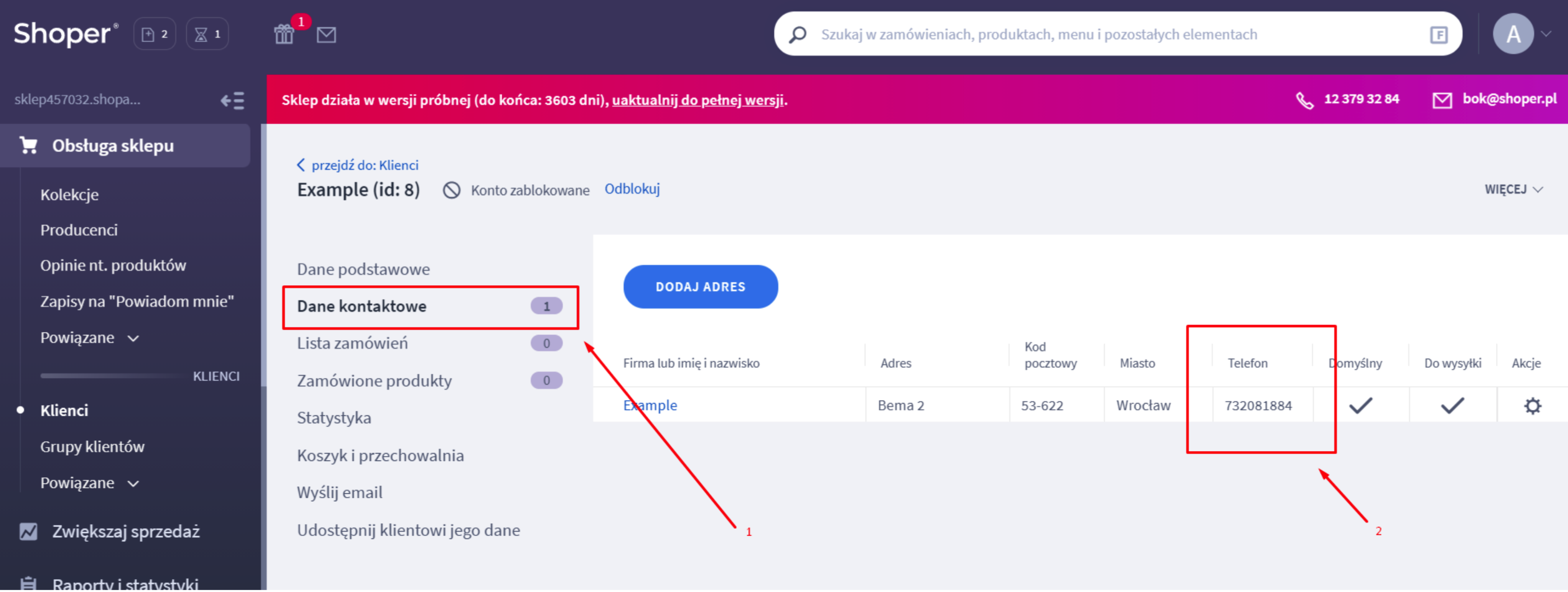Click the document counter icon beside logo
The height and width of the screenshot is (592, 1568).
pyautogui.click(x=155, y=34)
